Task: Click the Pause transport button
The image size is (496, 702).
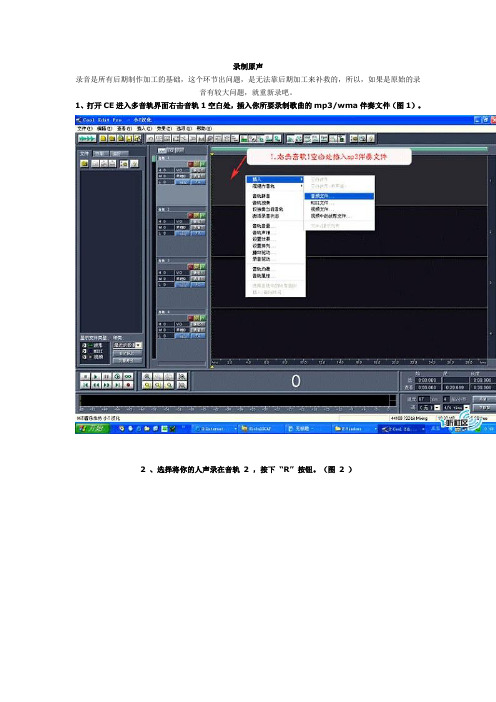Action: (107, 377)
